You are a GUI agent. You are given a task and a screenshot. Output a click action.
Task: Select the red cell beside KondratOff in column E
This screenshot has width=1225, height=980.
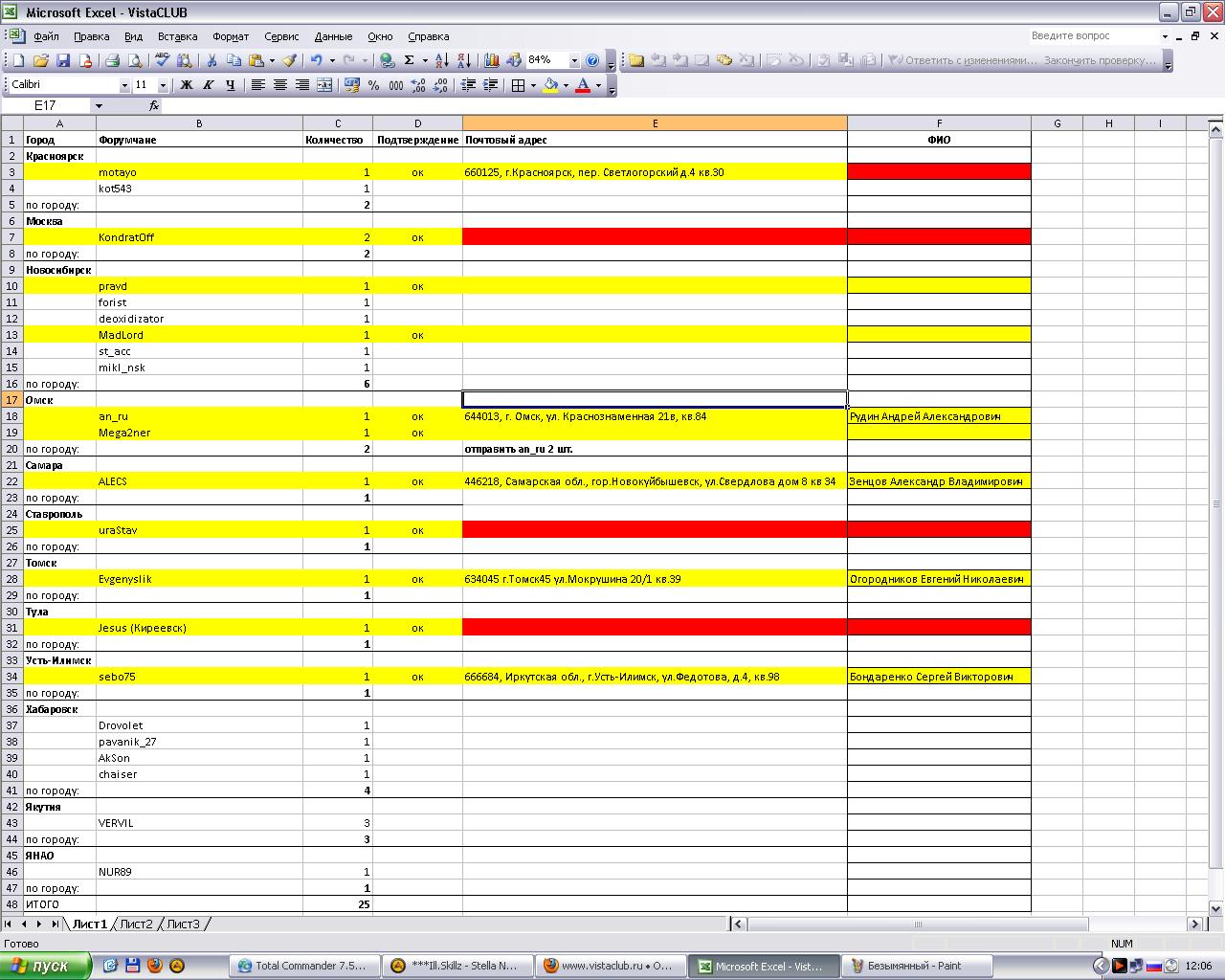click(655, 237)
